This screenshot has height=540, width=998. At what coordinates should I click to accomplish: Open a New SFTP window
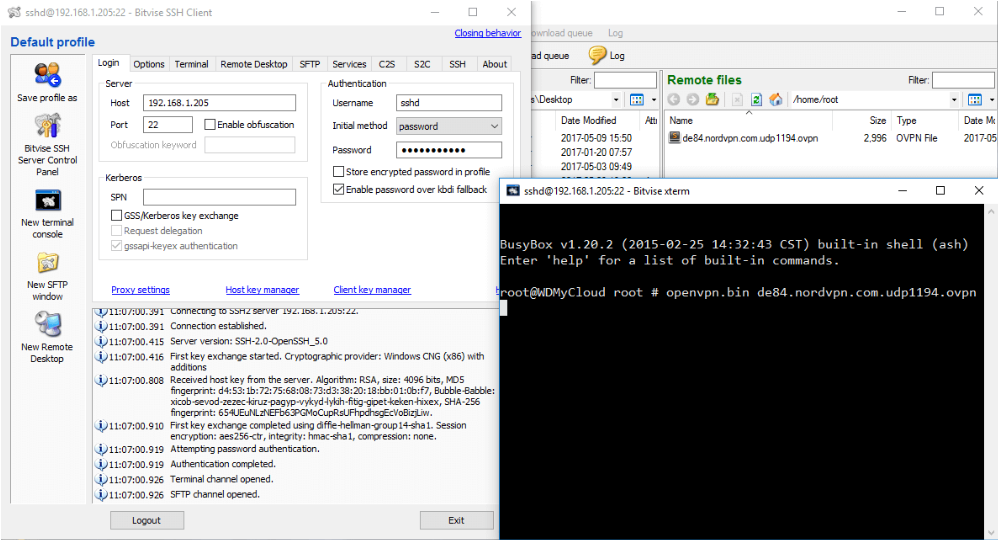click(x=47, y=264)
